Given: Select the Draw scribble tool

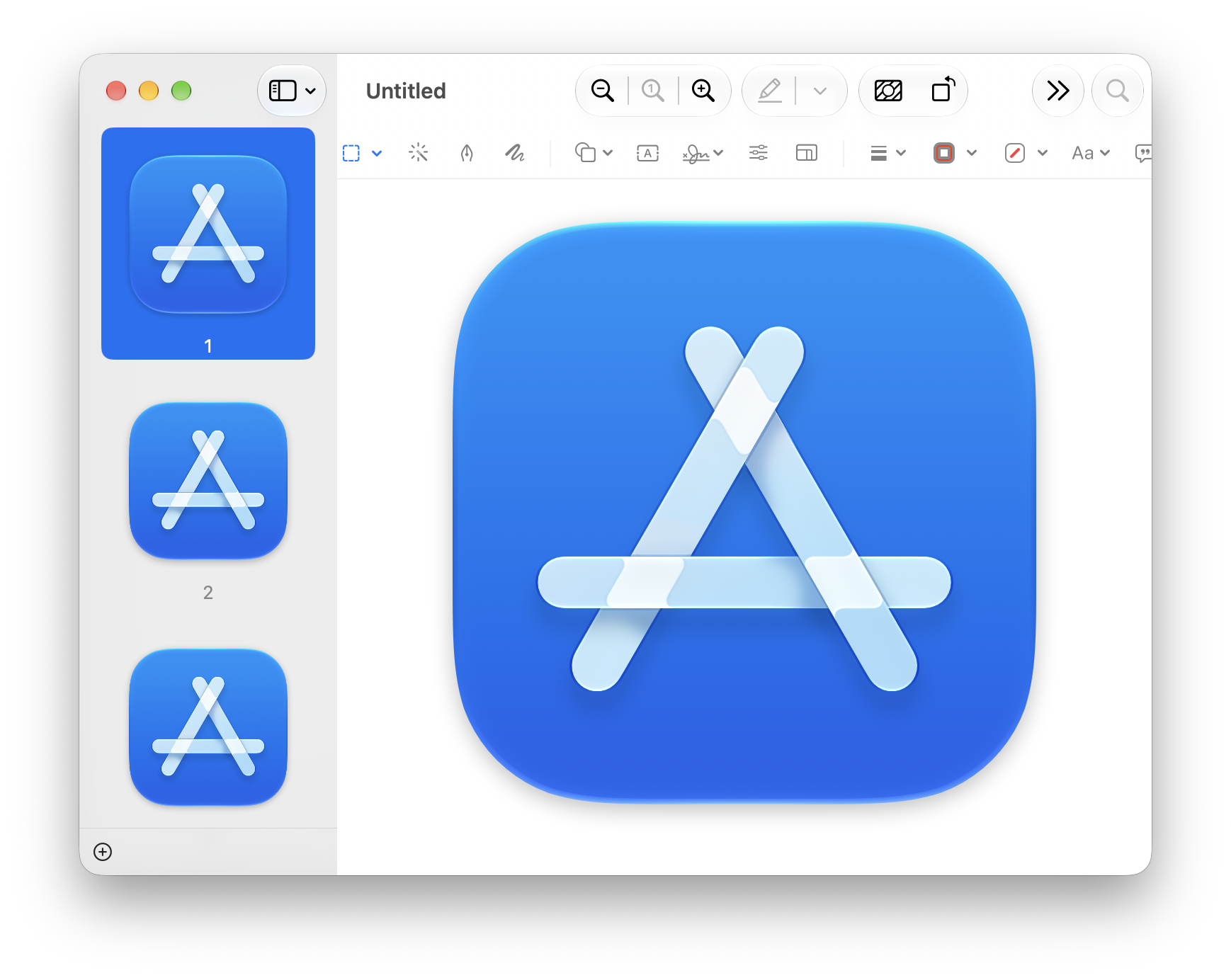Looking at the screenshot, I should tap(515, 152).
